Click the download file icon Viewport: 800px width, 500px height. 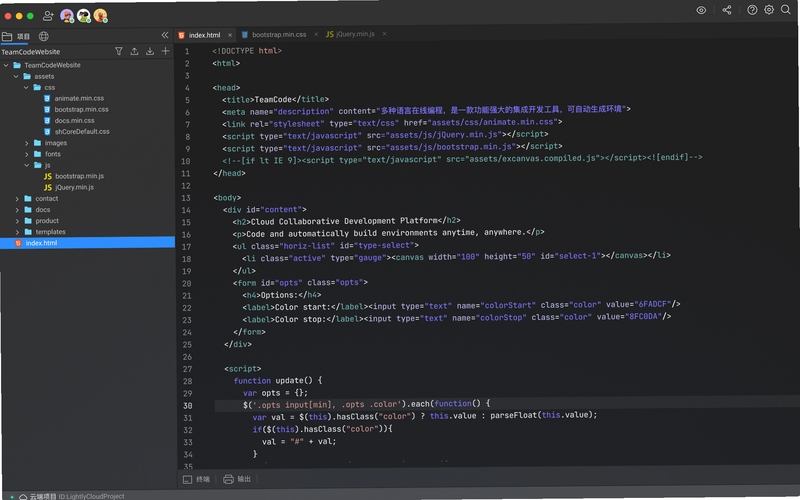pos(150,51)
